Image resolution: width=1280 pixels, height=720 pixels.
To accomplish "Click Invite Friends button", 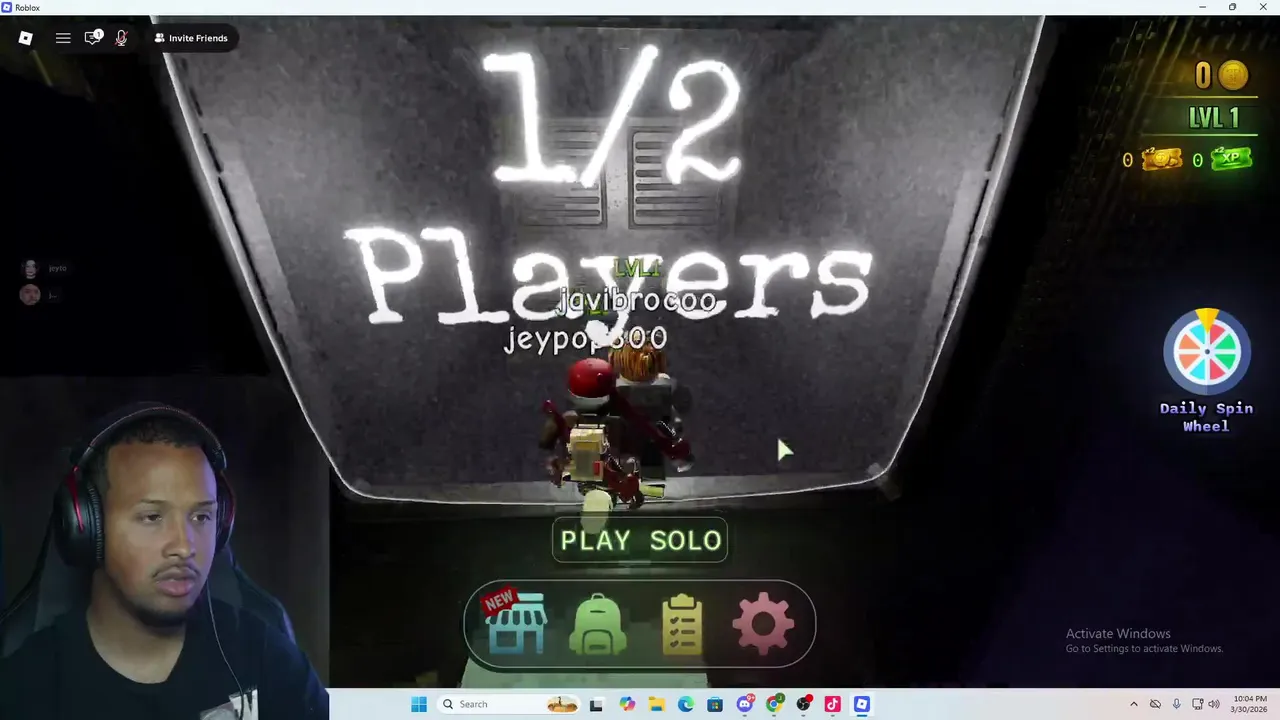I will [x=191, y=38].
